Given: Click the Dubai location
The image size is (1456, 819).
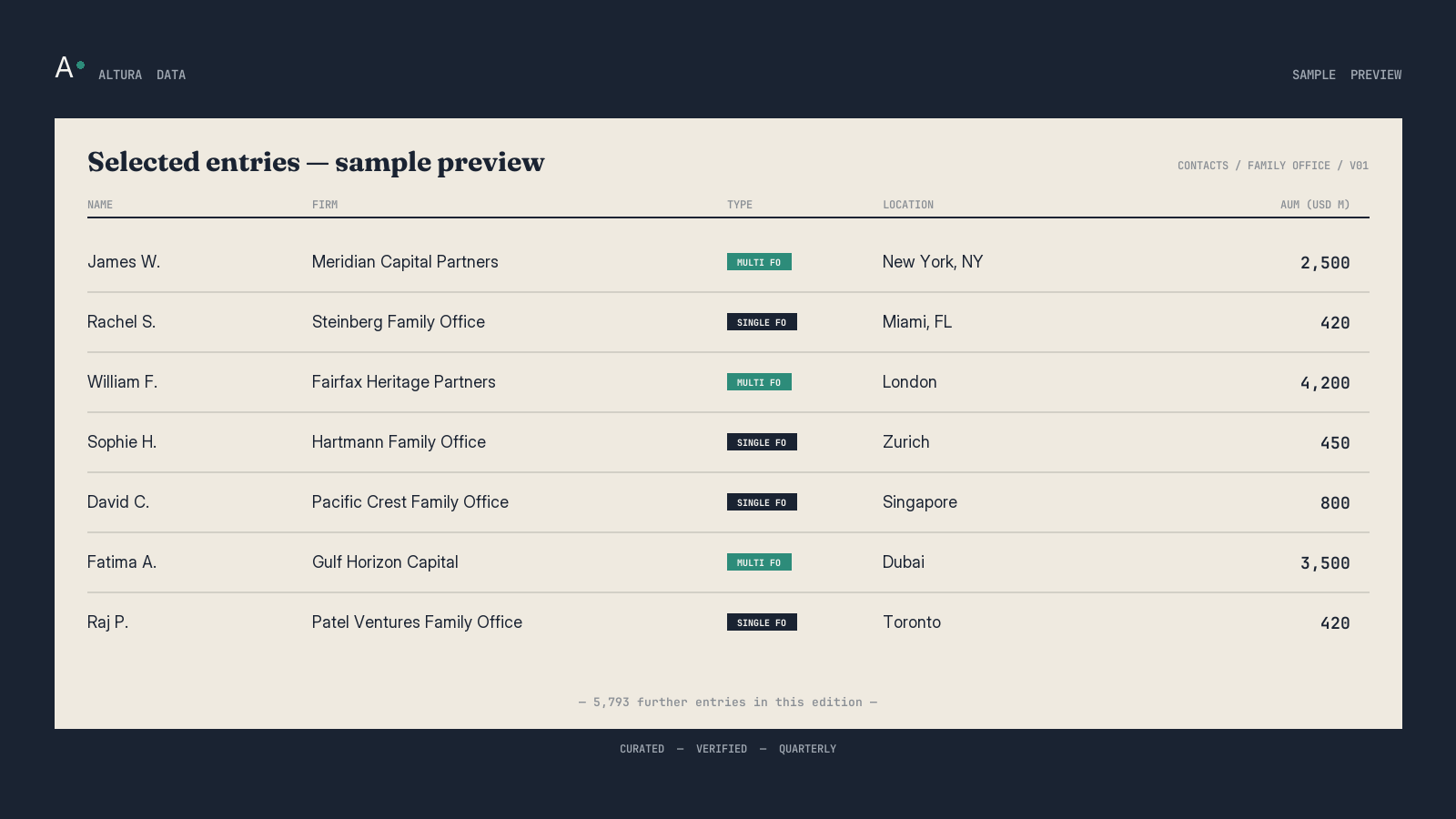Looking at the screenshot, I should (x=904, y=562).
